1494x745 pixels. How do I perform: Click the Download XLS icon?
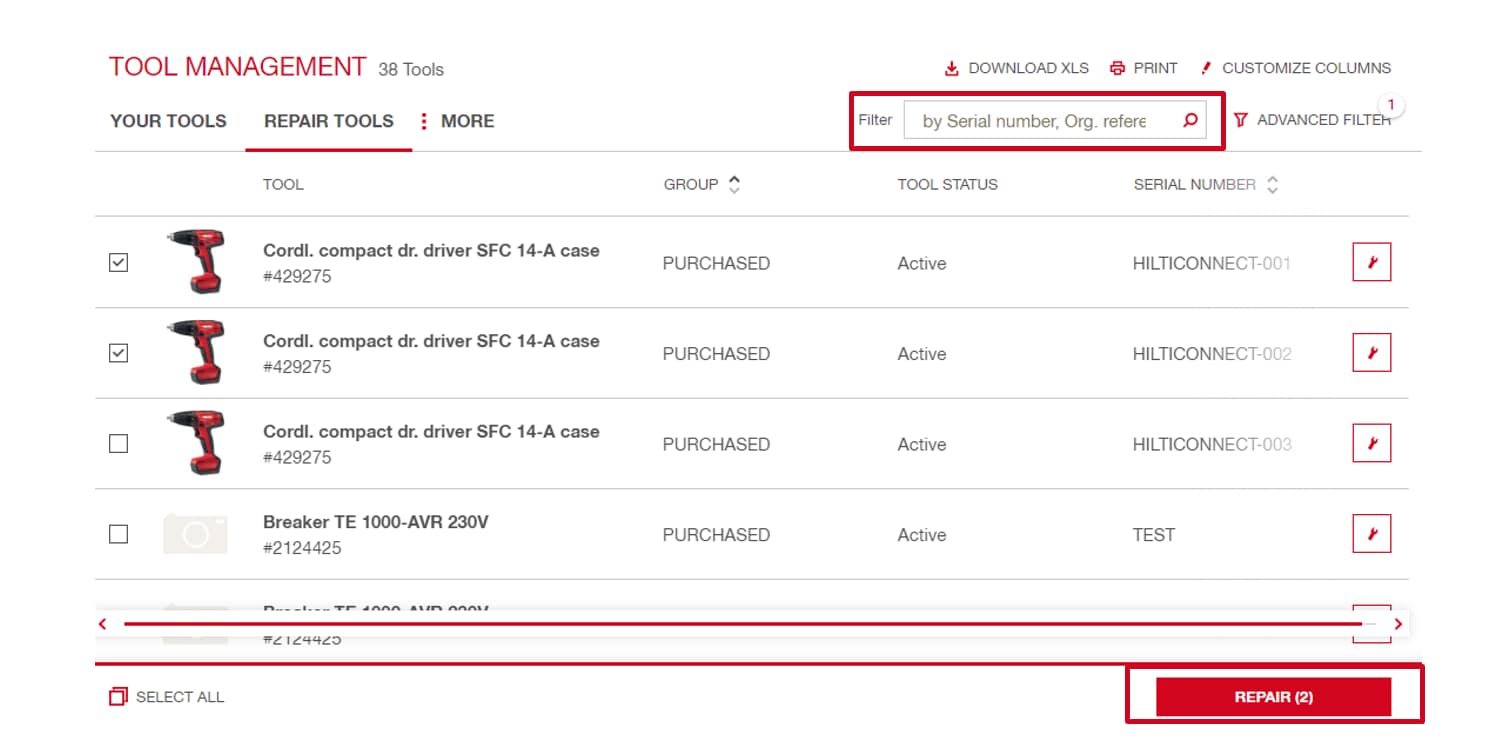click(951, 69)
